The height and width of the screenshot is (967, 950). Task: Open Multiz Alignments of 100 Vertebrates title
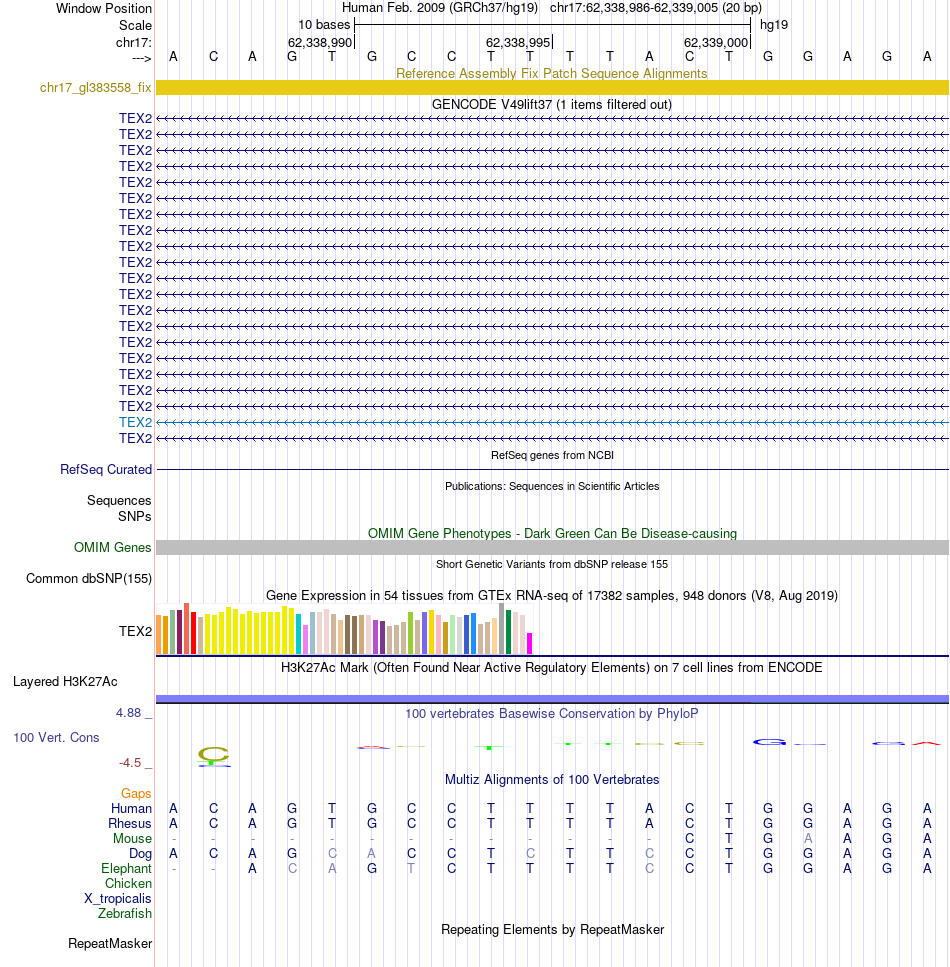point(551,780)
